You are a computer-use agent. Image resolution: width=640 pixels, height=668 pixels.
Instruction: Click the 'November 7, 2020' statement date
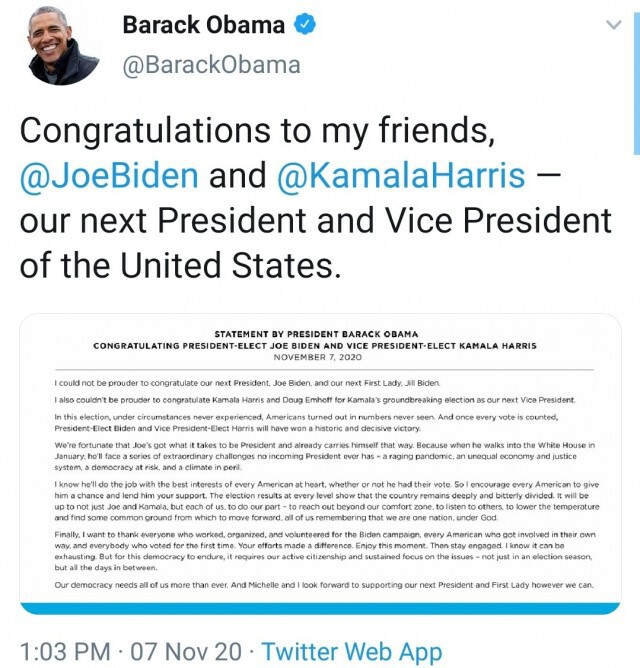[317, 357]
